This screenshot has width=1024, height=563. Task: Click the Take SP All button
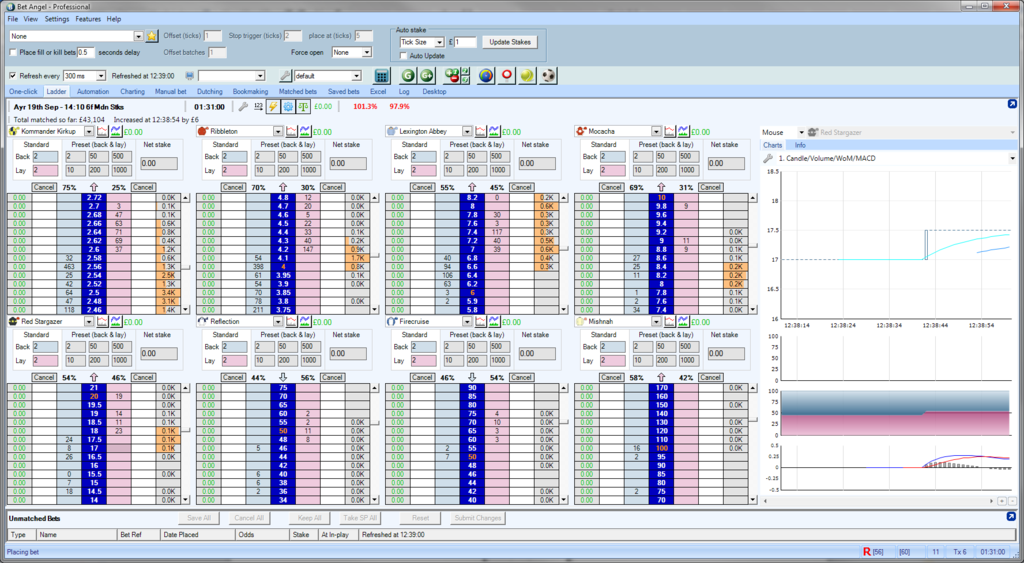360,518
